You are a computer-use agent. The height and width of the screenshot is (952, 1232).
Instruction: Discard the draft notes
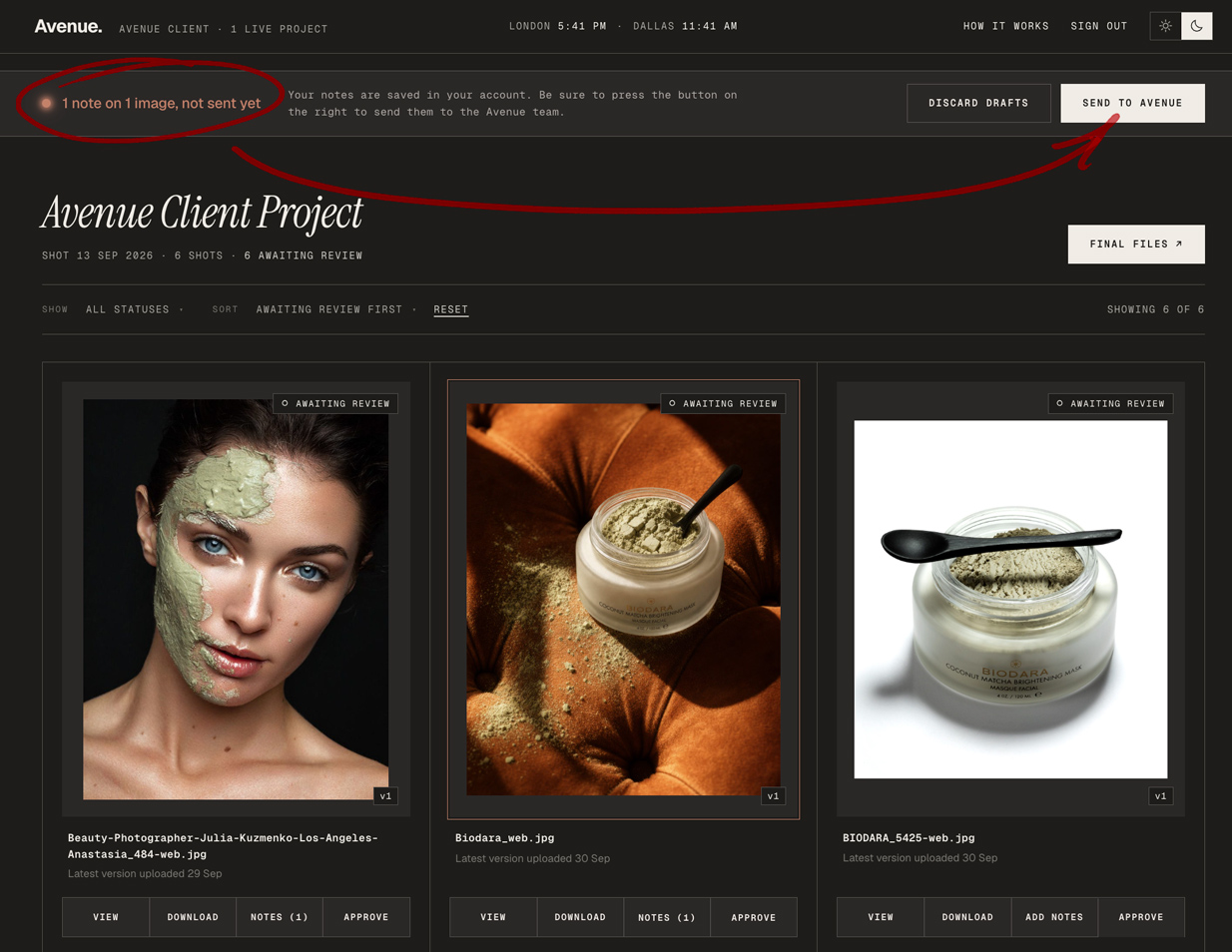(978, 103)
